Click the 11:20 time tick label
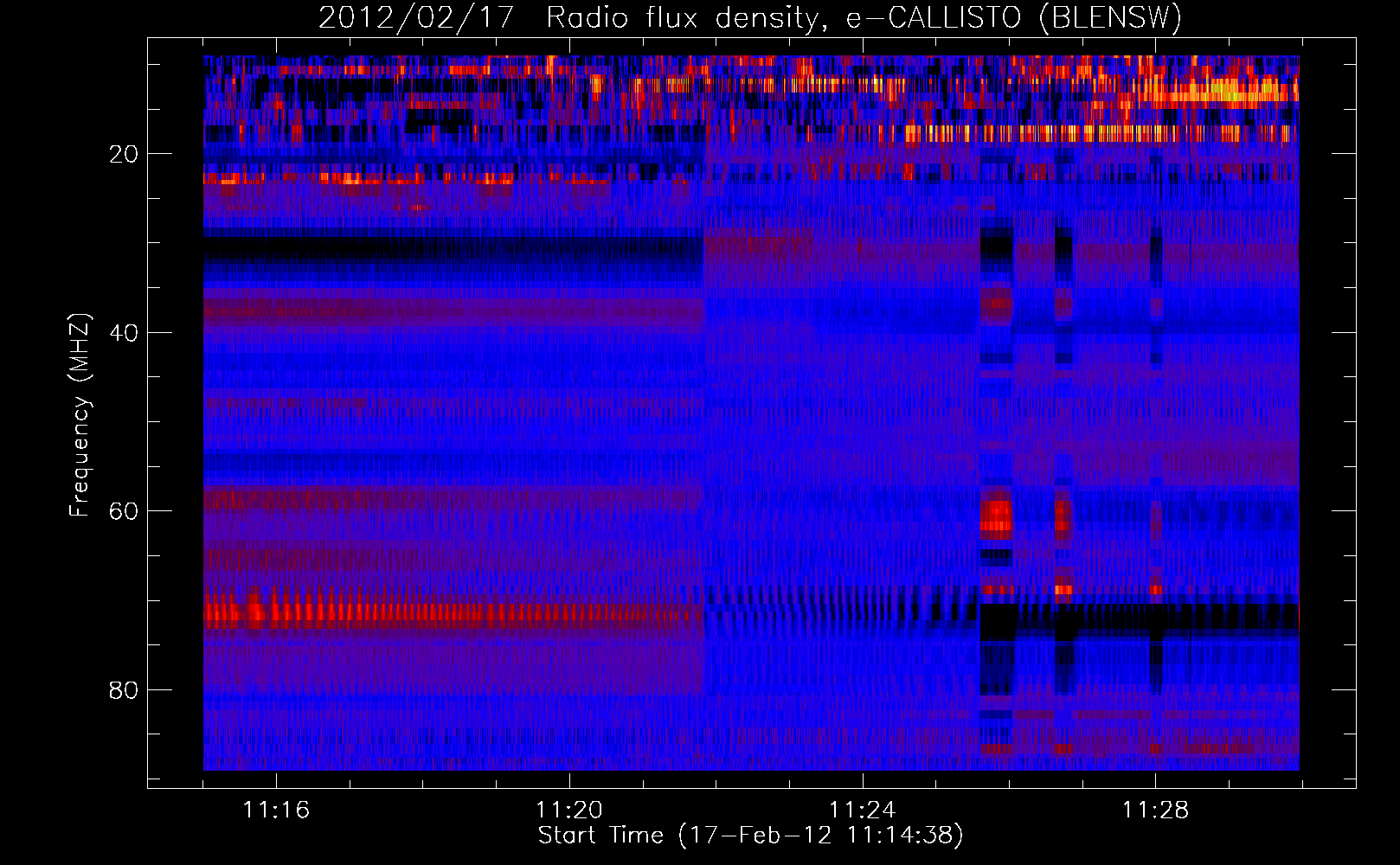1400x865 pixels. coord(568,810)
